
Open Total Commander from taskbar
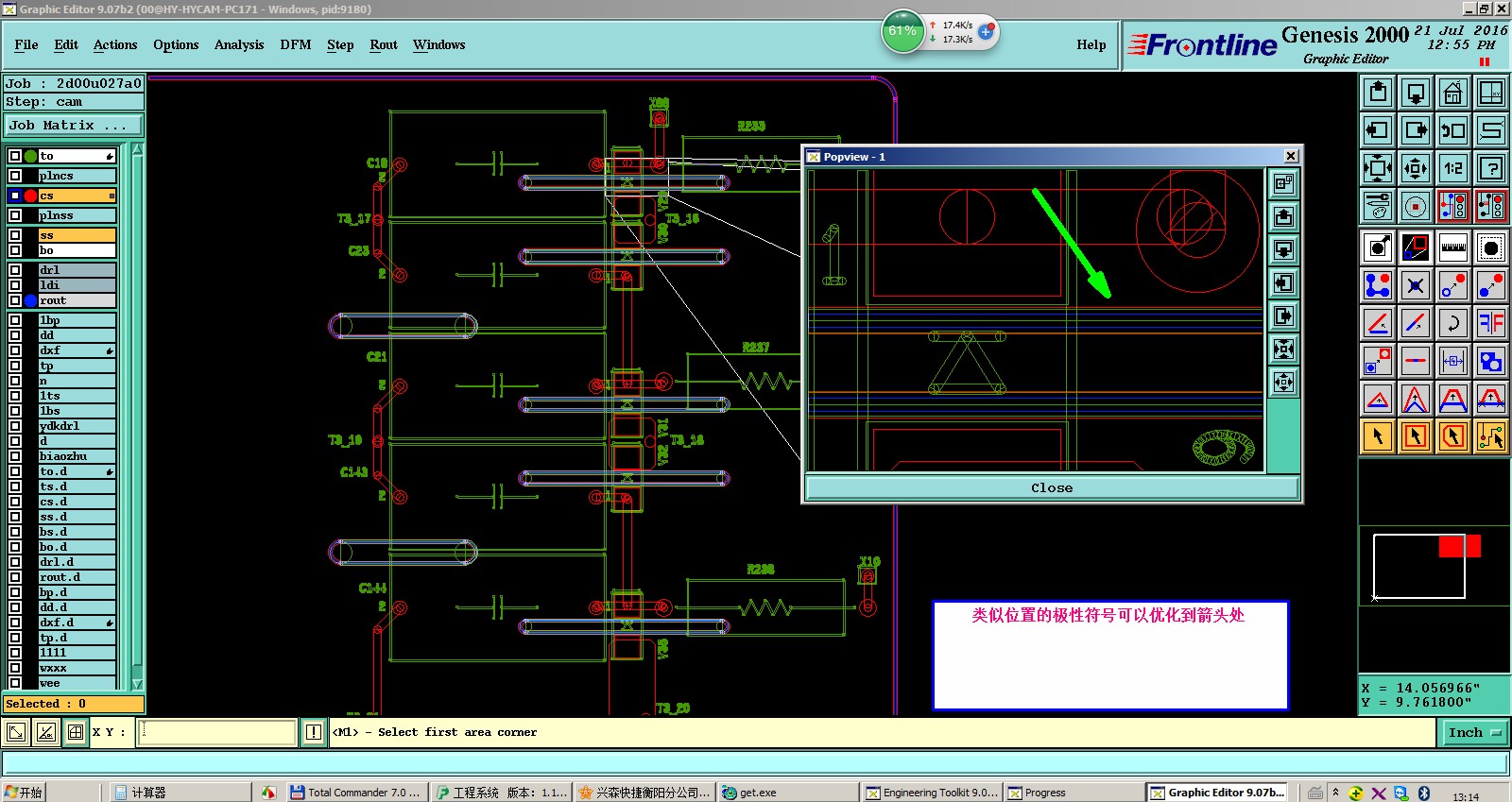[x=358, y=793]
